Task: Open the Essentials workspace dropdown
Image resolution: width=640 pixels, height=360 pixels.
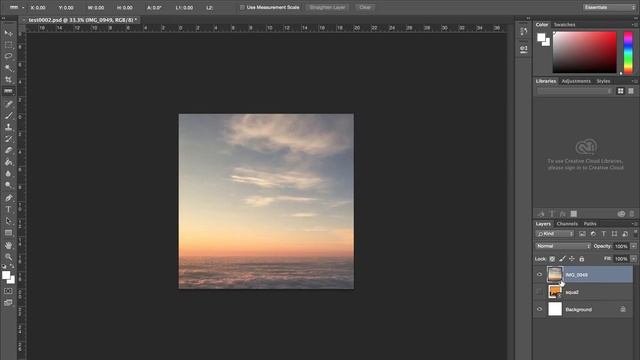Action: [x=609, y=7]
